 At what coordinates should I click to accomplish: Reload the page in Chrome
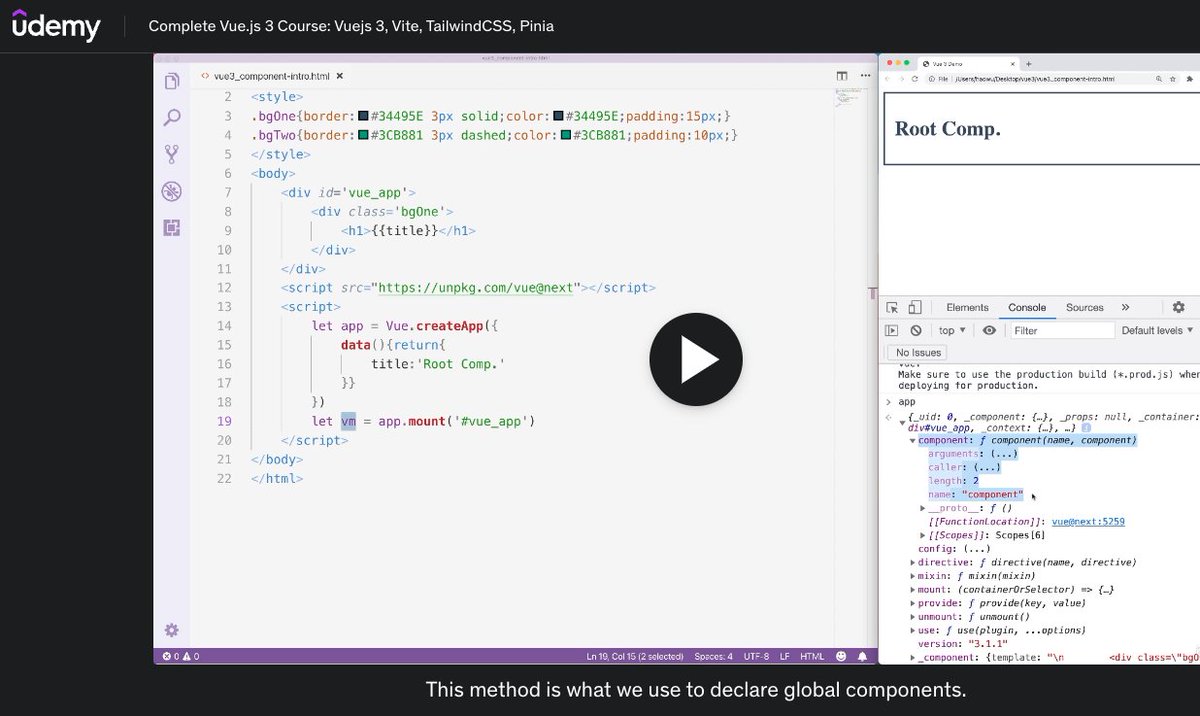[x=914, y=78]
